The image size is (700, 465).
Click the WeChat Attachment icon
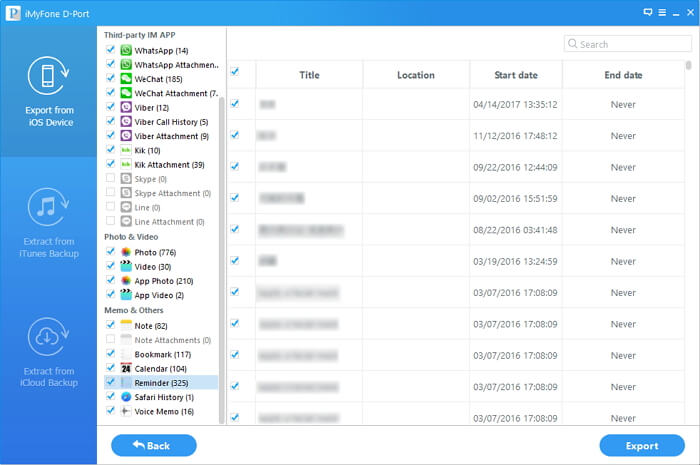pyautogui.click(x=126, y=93)
